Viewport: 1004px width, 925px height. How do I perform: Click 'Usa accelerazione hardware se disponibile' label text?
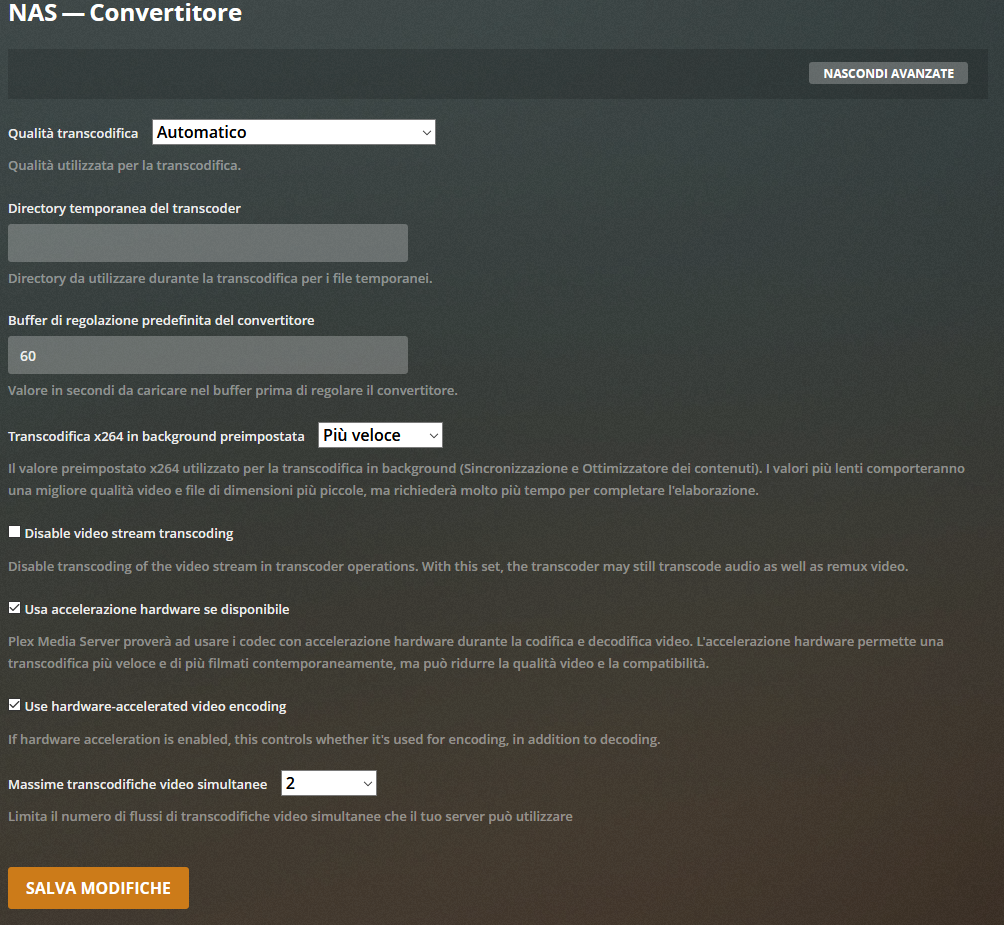tap(157, 609)
